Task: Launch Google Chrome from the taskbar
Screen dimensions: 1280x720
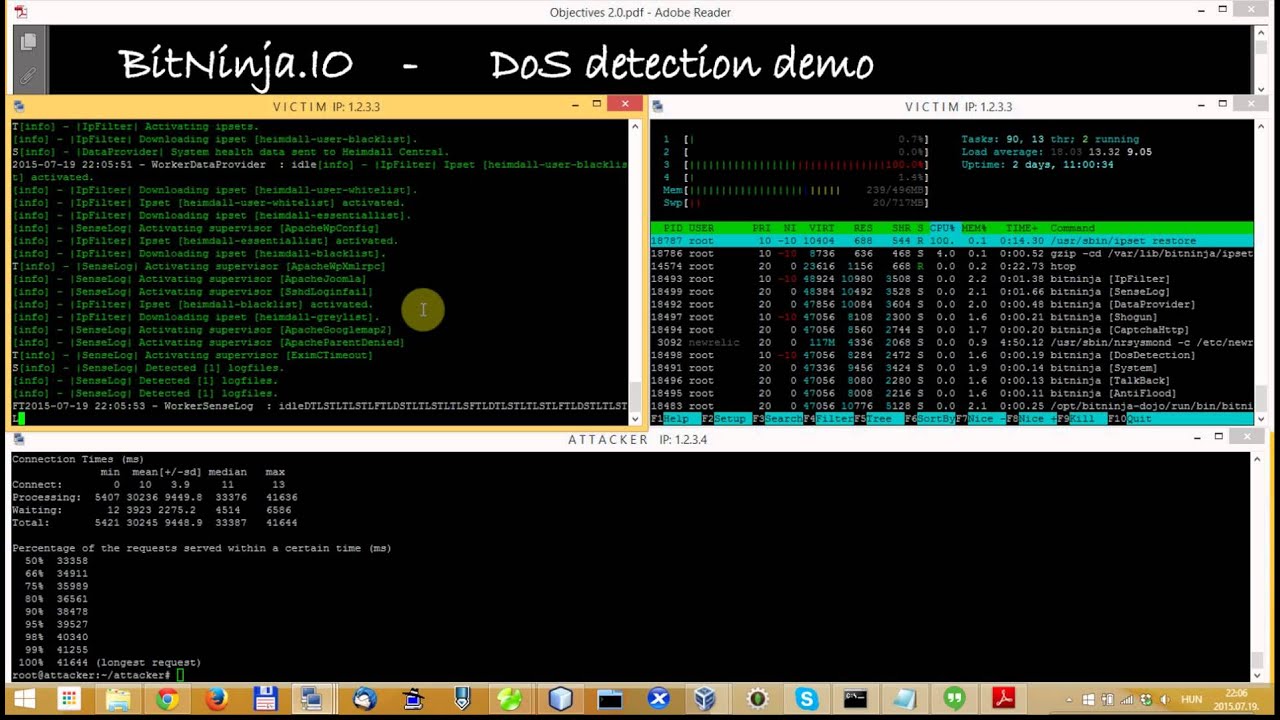Action: pos(167,699)
